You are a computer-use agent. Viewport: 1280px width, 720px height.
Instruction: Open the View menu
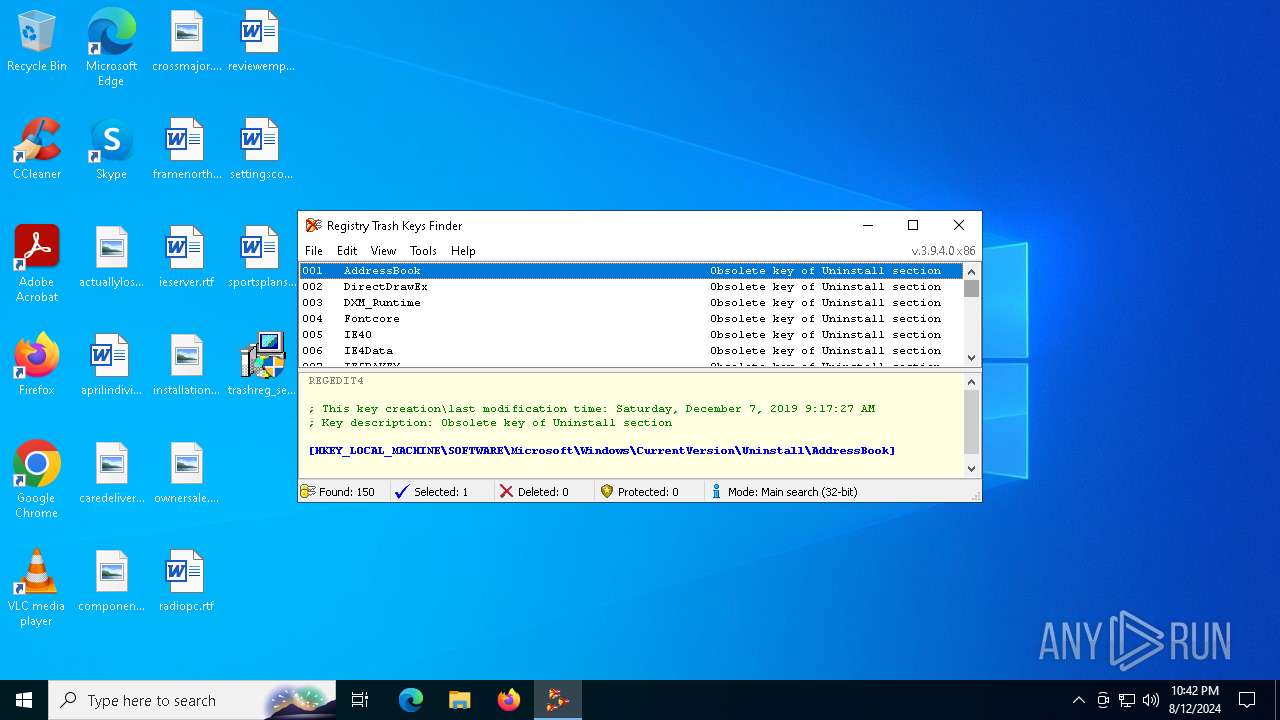coord(383,251)
